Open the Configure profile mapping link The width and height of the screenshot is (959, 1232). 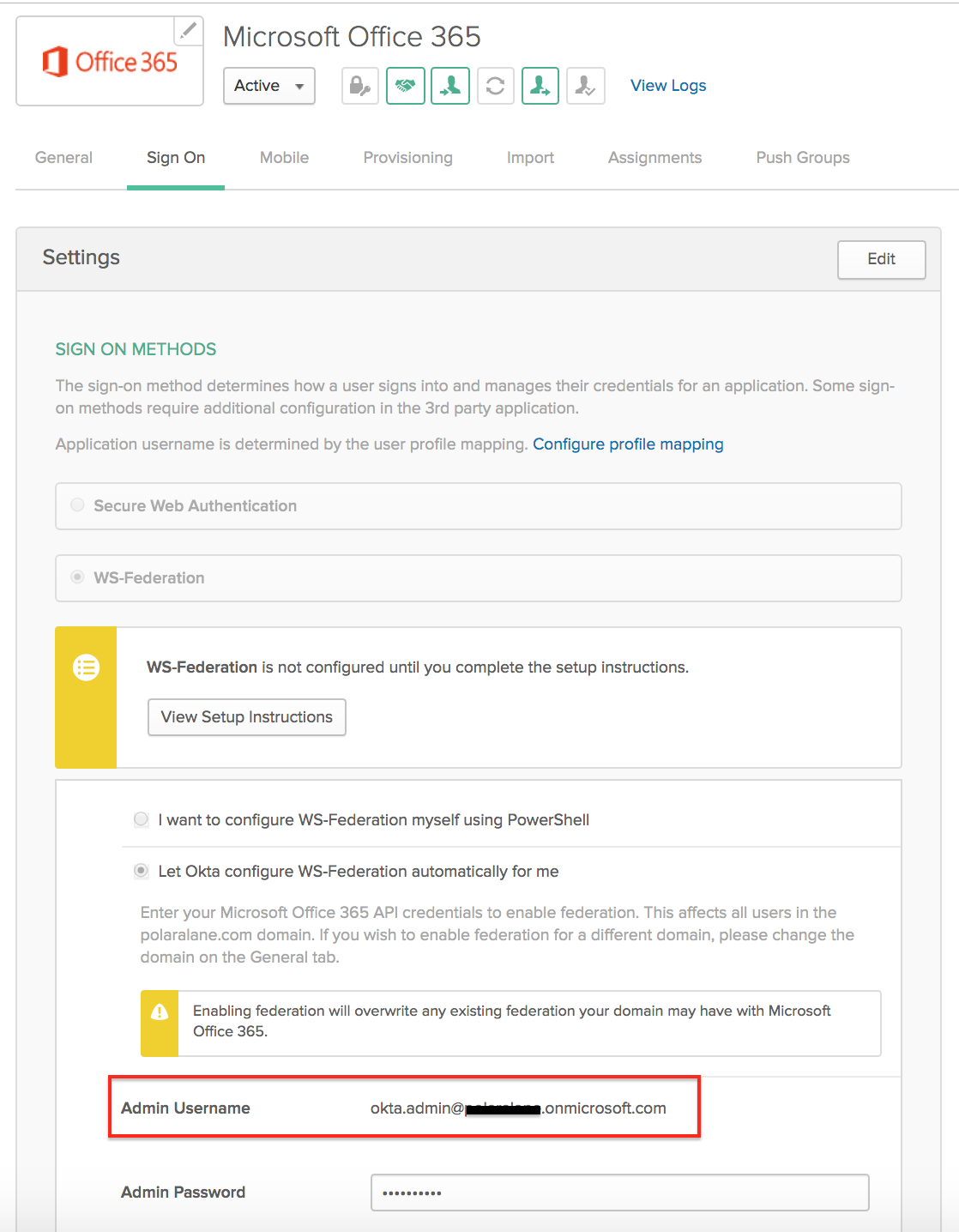628,444
